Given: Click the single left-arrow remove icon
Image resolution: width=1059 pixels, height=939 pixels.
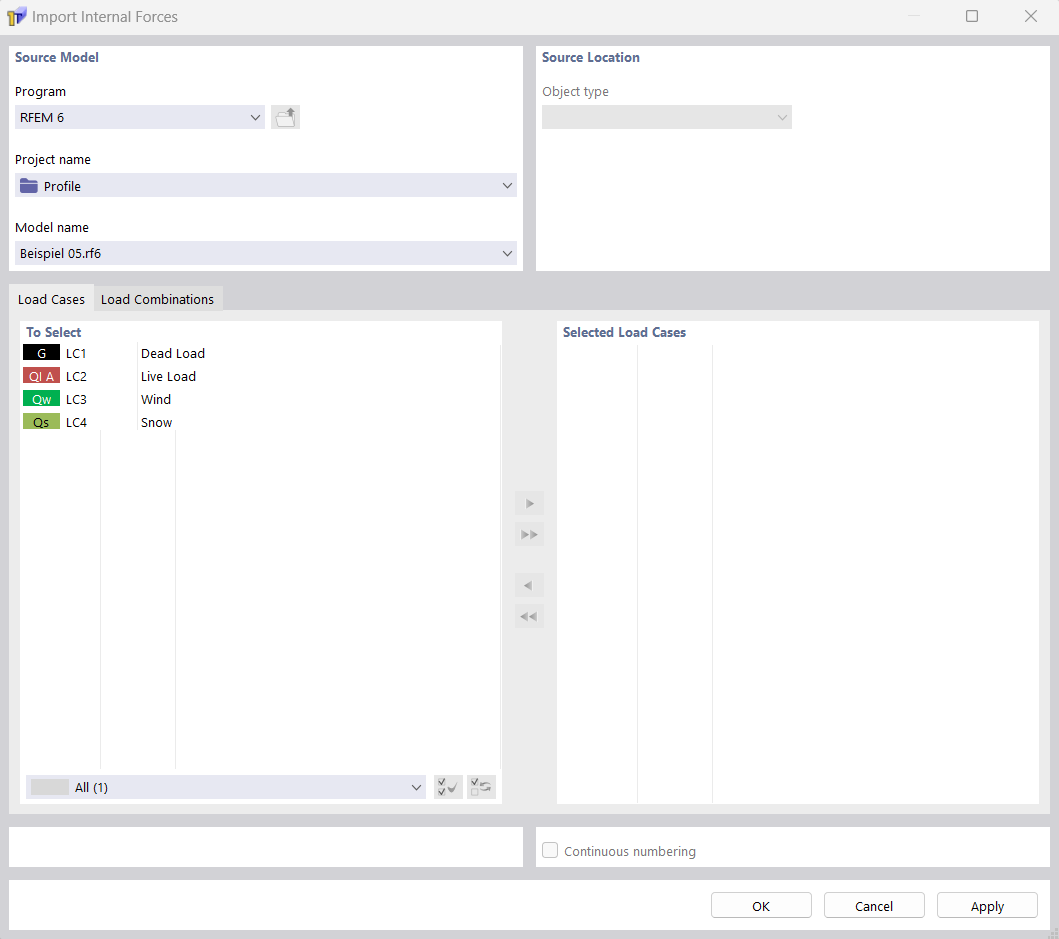Looking at the screenshot, I should pyautogui.click(x=529, y=585).
